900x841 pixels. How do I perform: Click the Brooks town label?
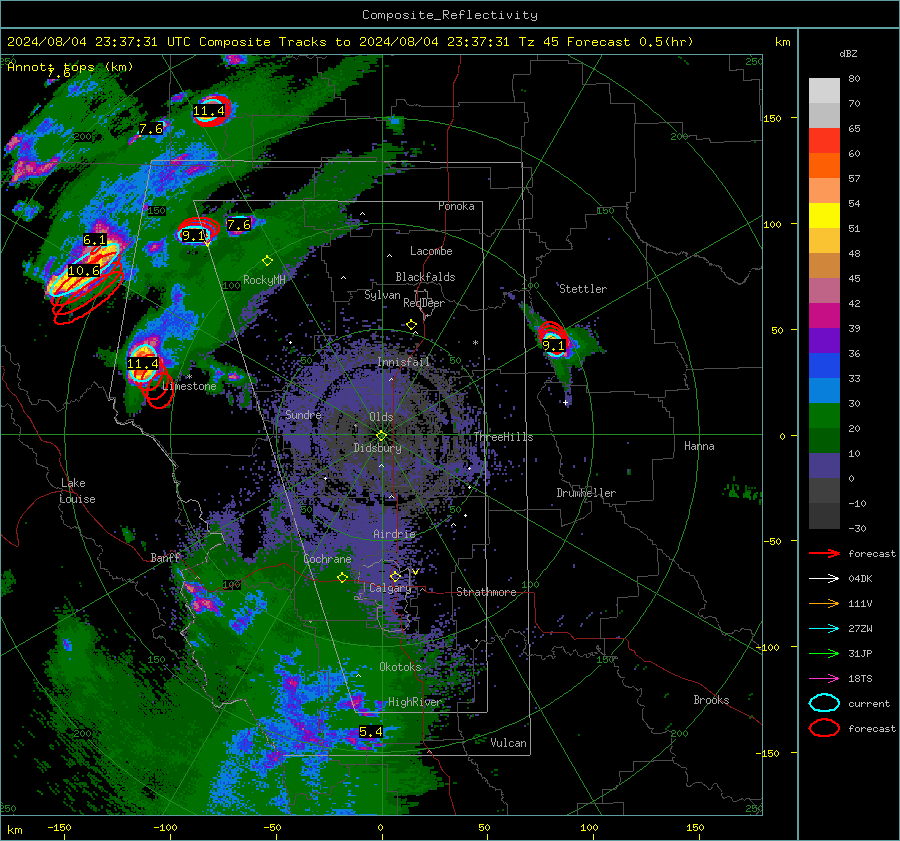point(711,700)
